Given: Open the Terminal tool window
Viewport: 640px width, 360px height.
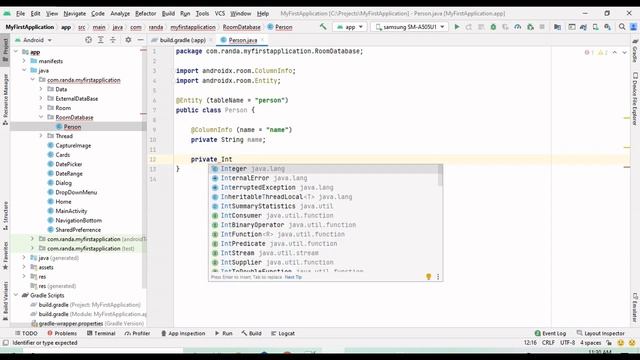Looking at the screenshot, I should 101,333.
